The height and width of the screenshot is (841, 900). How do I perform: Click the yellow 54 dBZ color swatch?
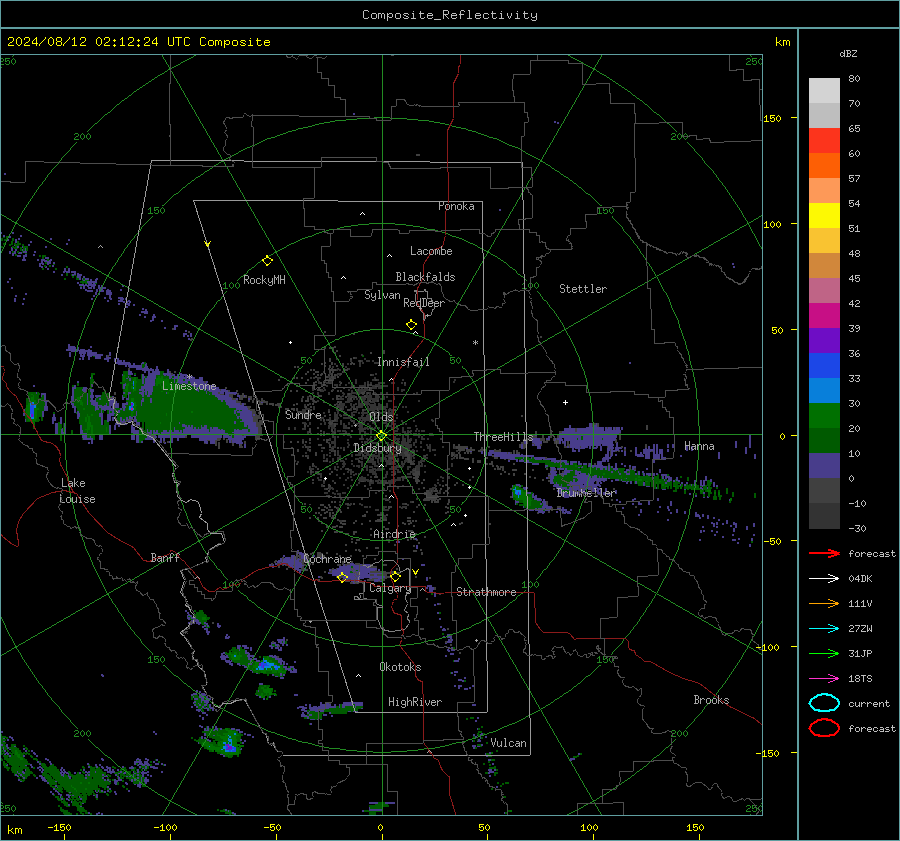pyautogui.click(x=824, y=215)
